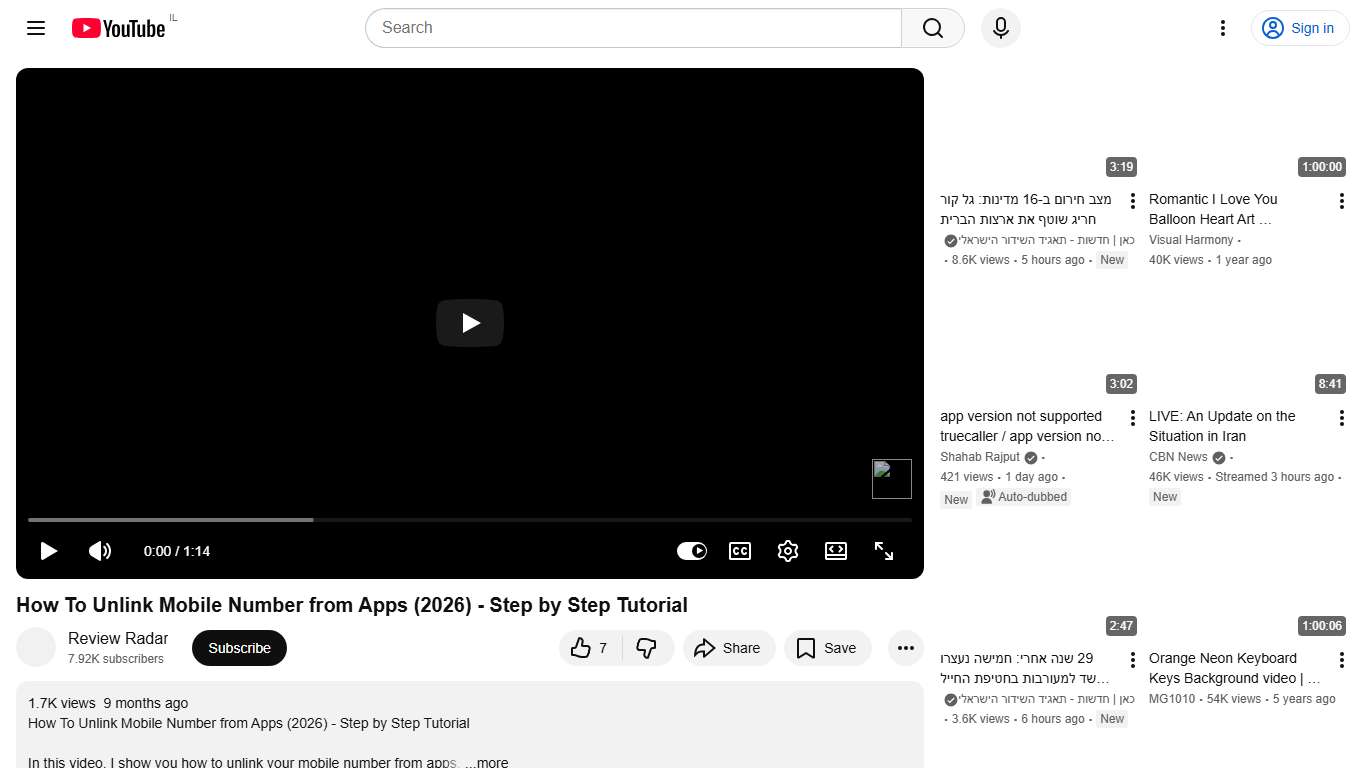Image resolution: width=1366 pixels, height=768 pixels.
Task: Mute the video with the volume icon
Action: pyautogui.click(x=100, y=551)
